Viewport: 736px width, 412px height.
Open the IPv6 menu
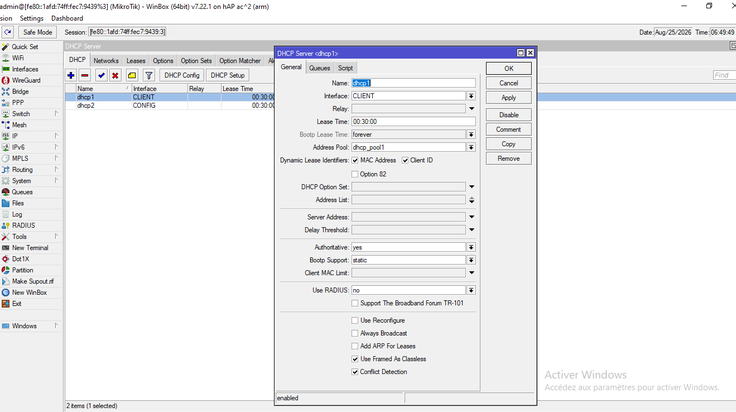click(x=18, y=147)
